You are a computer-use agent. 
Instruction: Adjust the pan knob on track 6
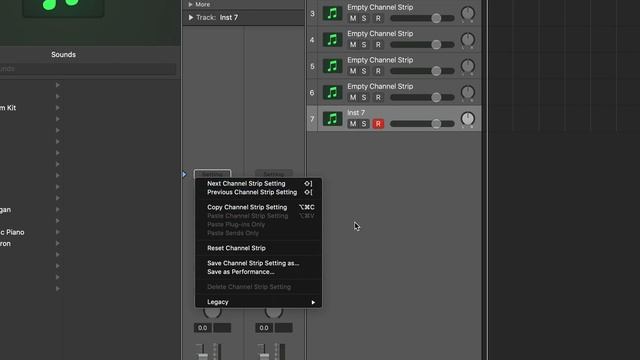(x=467, y=92)
